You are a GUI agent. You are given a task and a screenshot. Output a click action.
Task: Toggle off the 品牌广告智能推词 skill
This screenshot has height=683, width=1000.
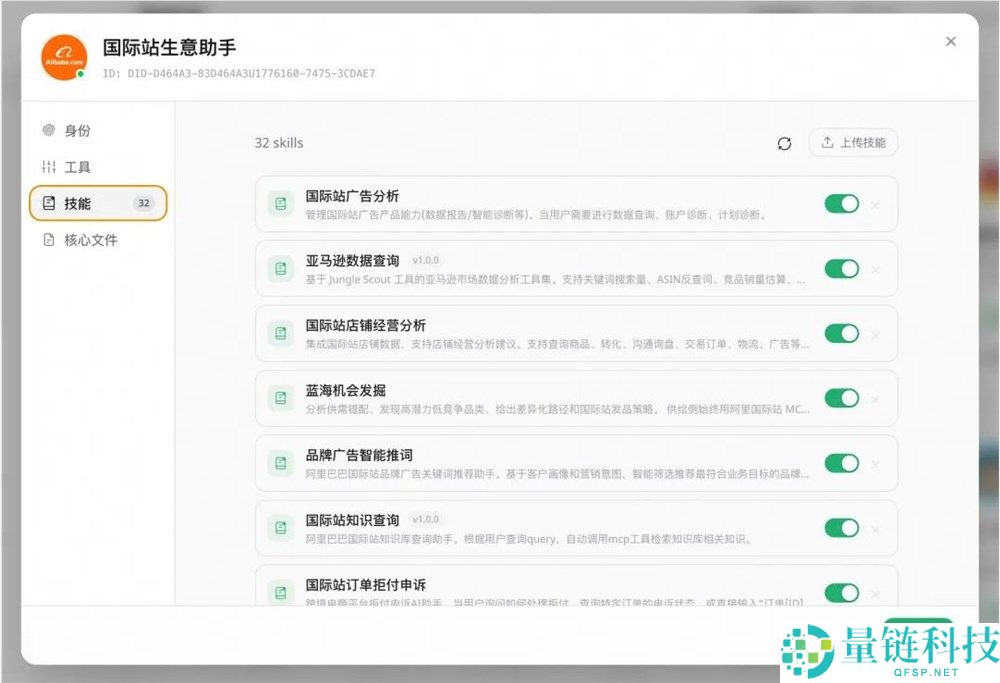click(x=841, y=462)
